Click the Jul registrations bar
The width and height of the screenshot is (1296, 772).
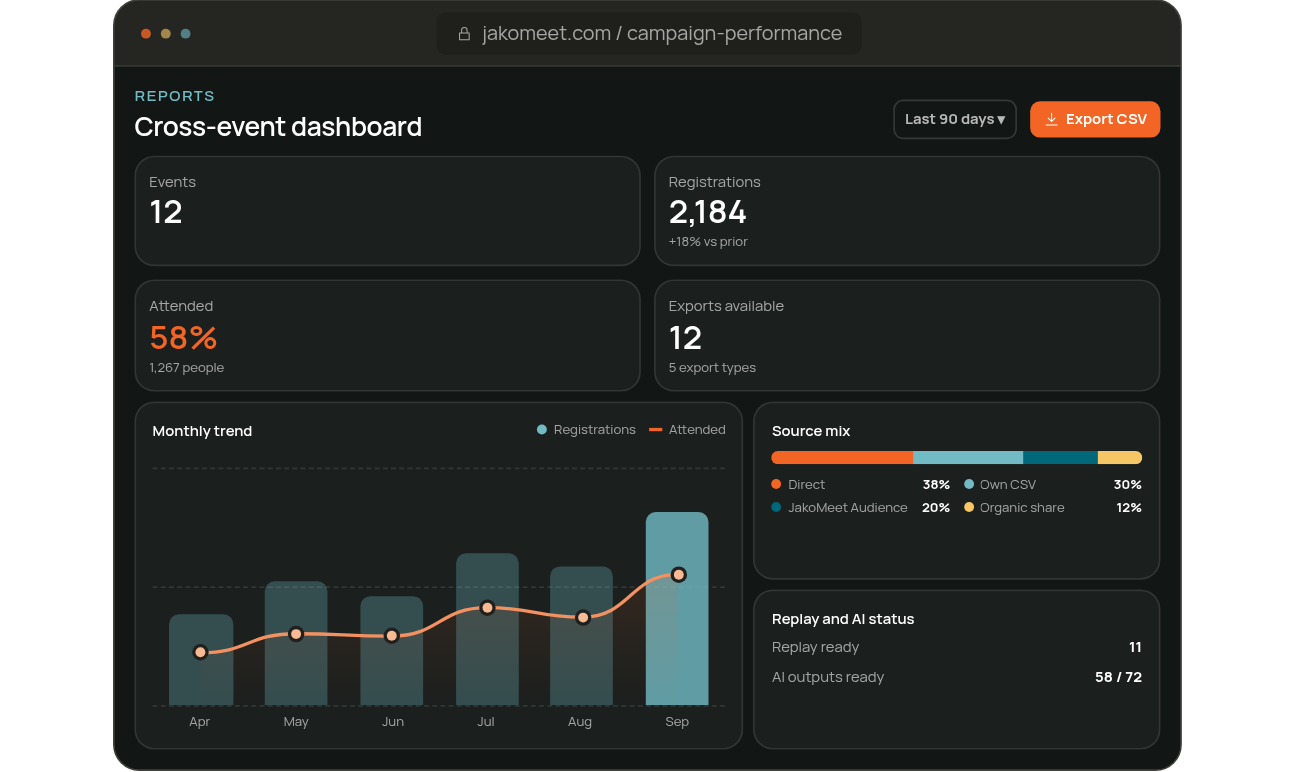(487, 629)
